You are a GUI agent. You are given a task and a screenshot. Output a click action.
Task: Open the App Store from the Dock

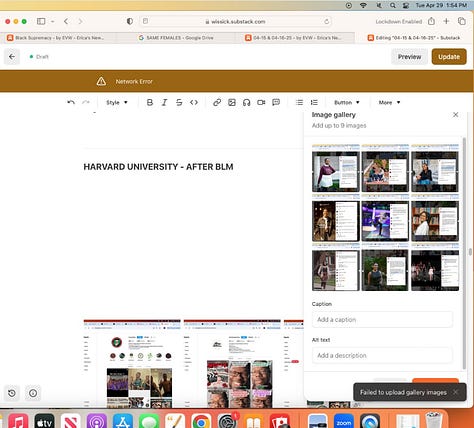[x=123, y=421]
